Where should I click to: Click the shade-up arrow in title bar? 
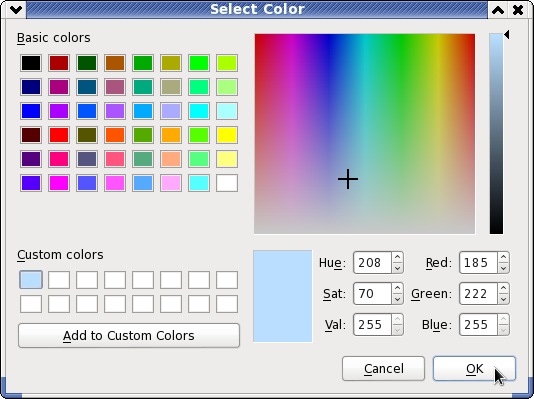(498, 10)
